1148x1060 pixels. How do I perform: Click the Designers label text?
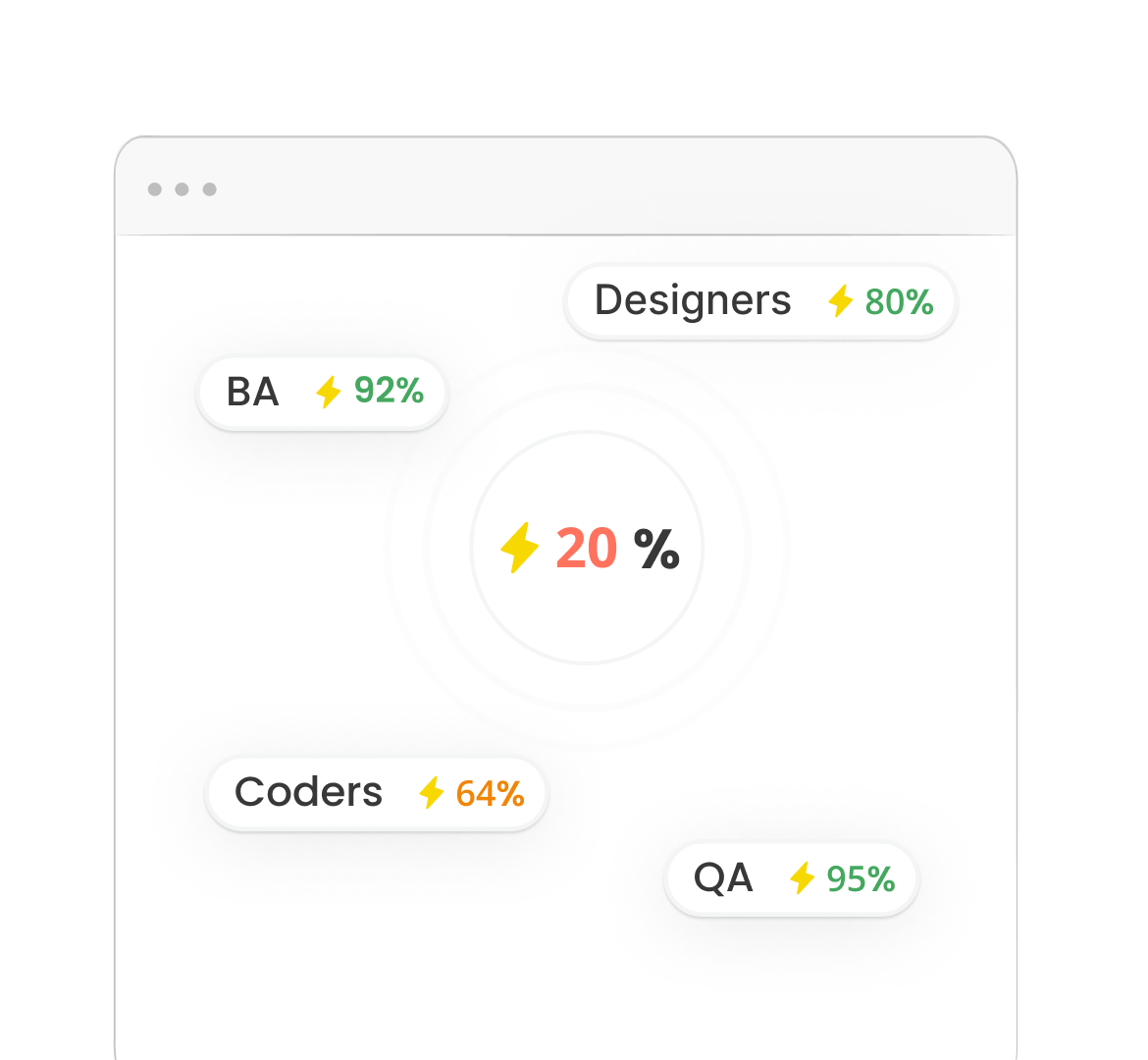(693, 300)
